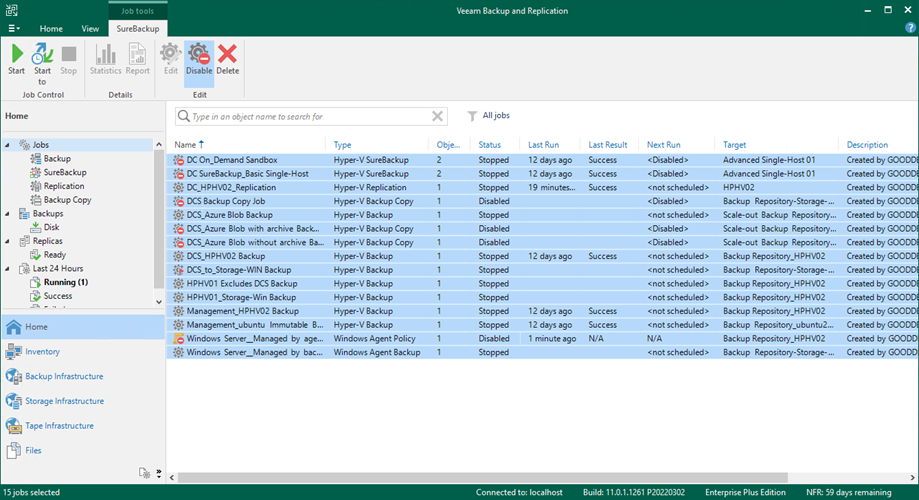Collapse the Last 24 Hours node
This screenshot has height=500, width=919.
tap(8, 268)
